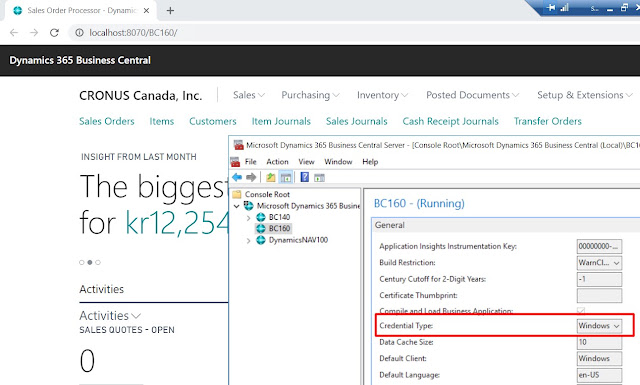Screen dimensions: 640x385
Task: Expand the BC140 tree node
Action: point(248,218)
